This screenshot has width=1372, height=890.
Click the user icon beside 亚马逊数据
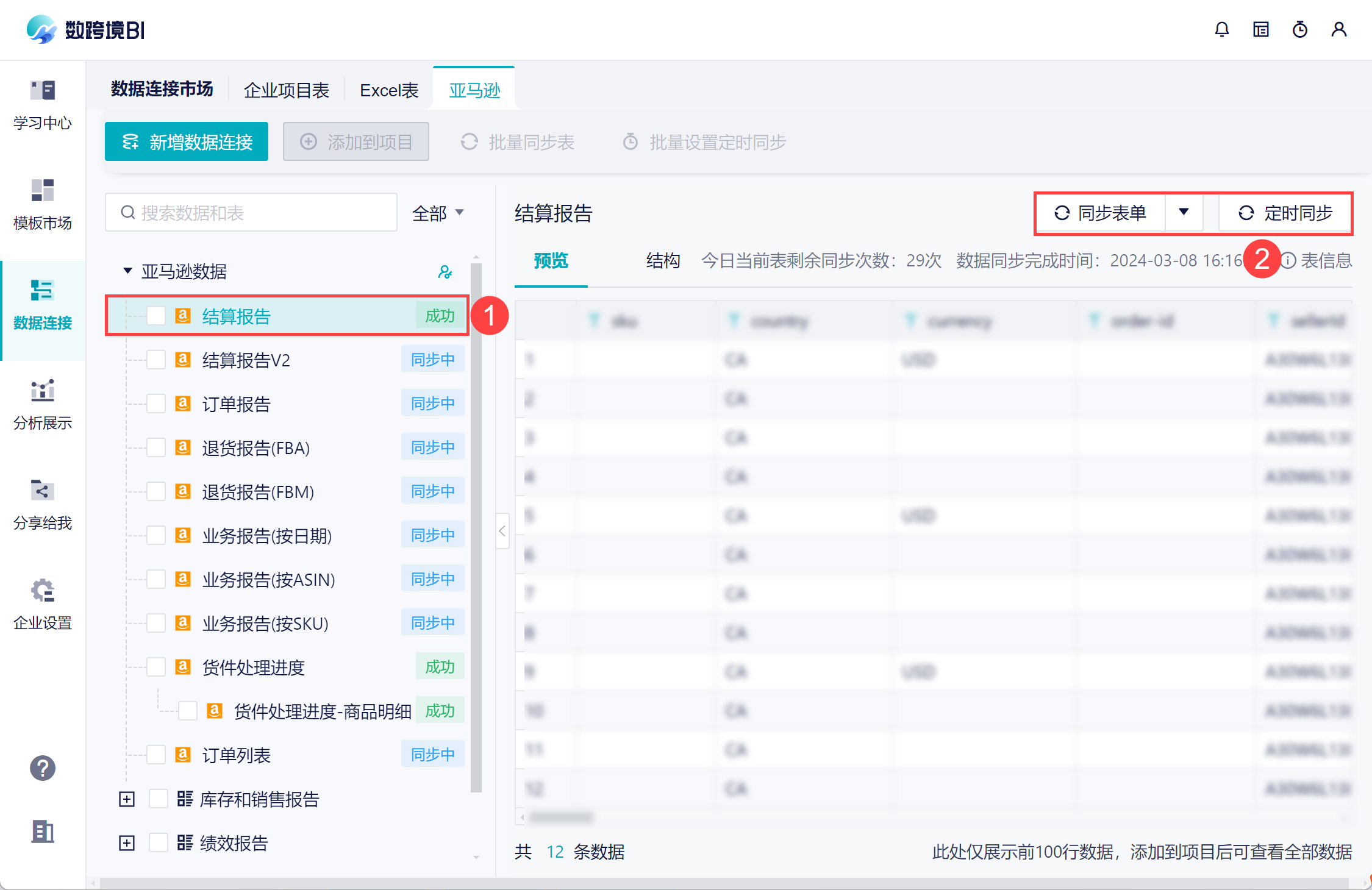point(445,272)
